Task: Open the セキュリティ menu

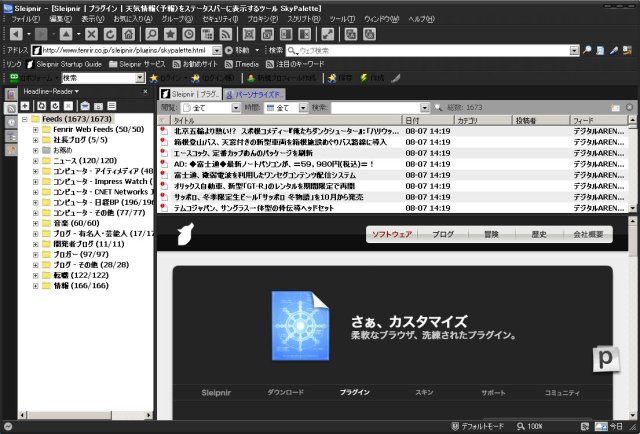Action: coord(220,19)
